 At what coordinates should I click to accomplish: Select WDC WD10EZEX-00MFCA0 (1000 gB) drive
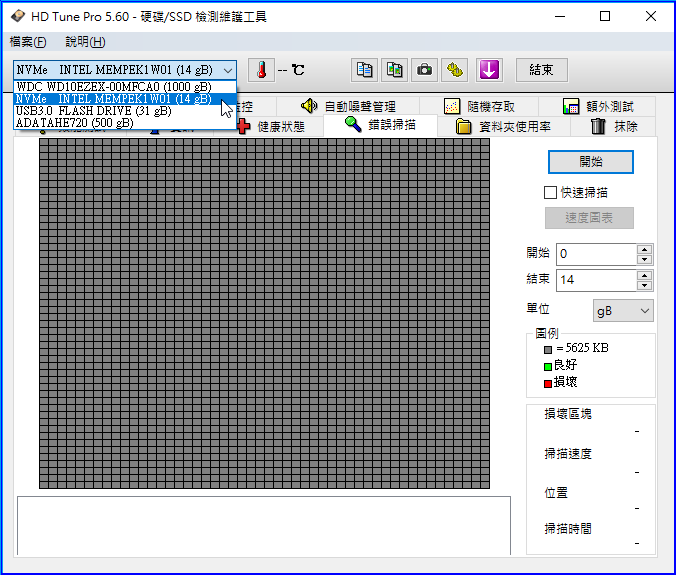(125, 87)
